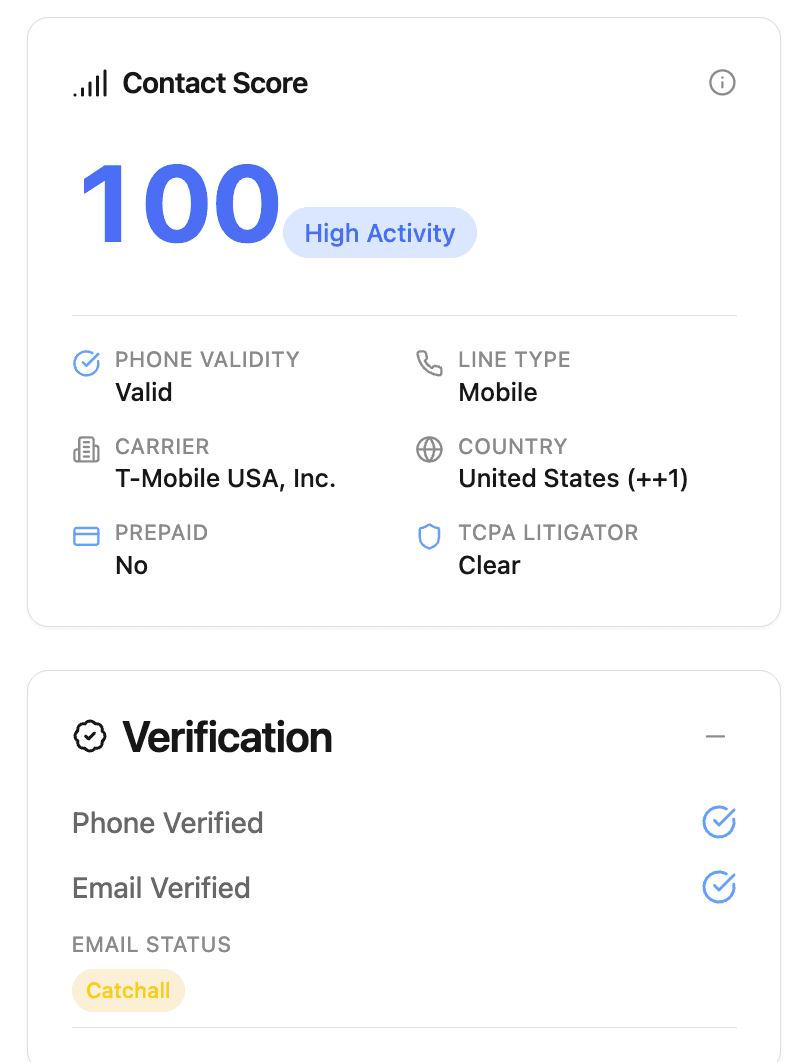The width and height of the screenshot is (800, 1062).
Task: Select the Line Type phone handset icon
Action: (x=429, y=363)
